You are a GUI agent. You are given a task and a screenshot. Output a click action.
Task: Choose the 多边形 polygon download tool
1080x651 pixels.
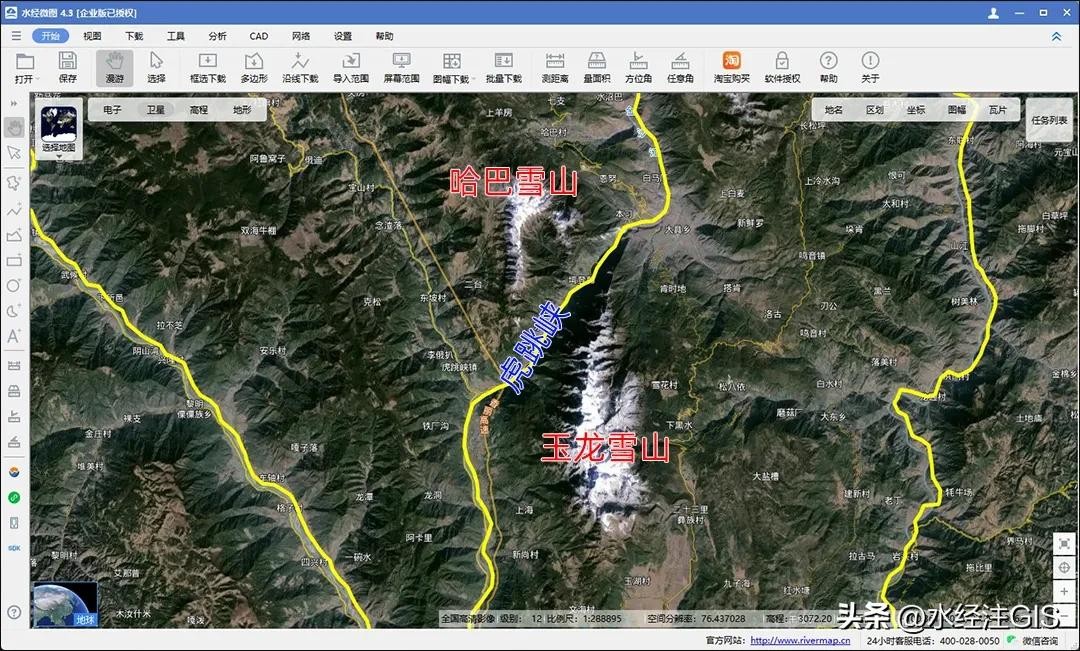(254, 66)
